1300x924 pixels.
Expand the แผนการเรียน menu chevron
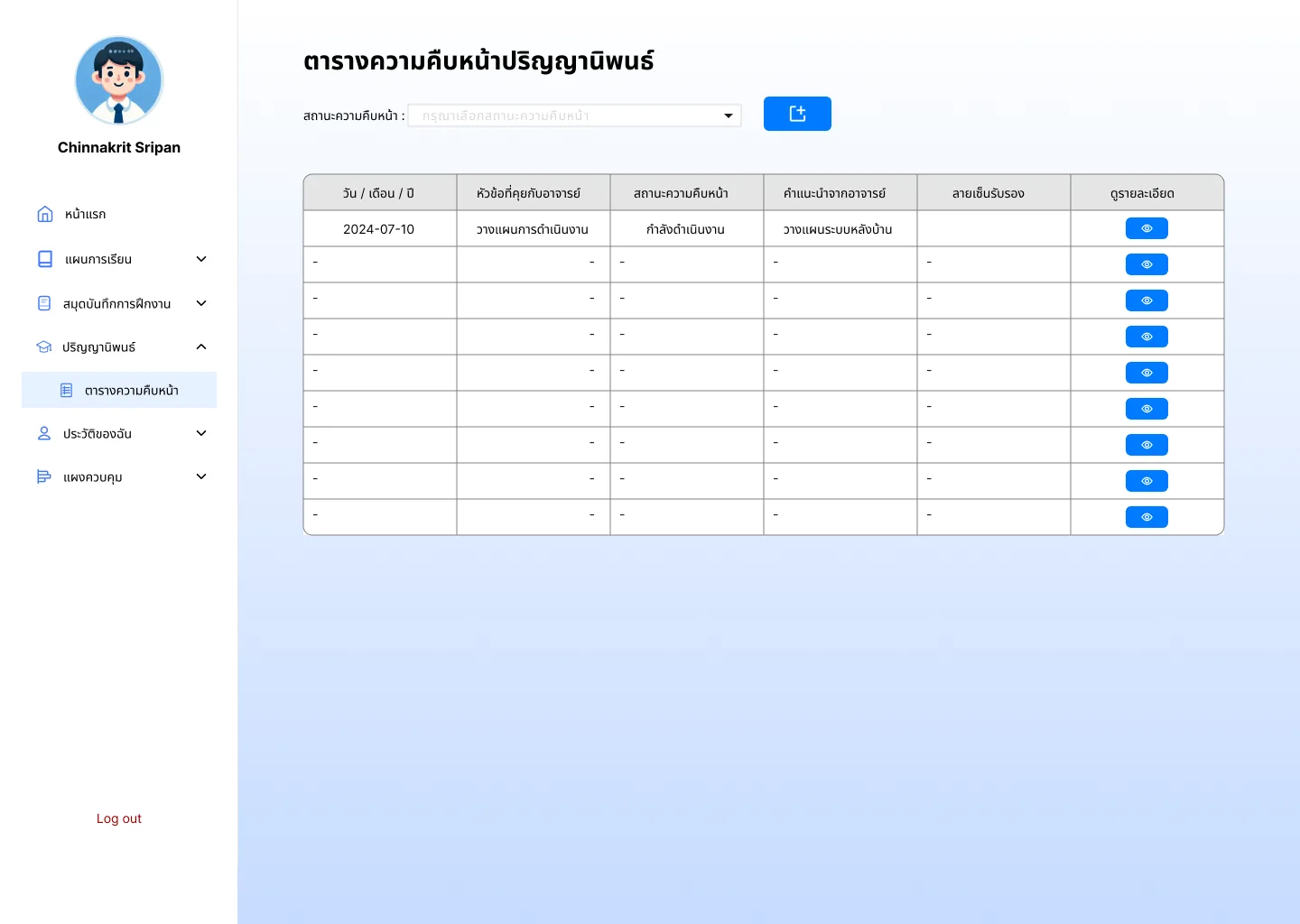point(201,259)
